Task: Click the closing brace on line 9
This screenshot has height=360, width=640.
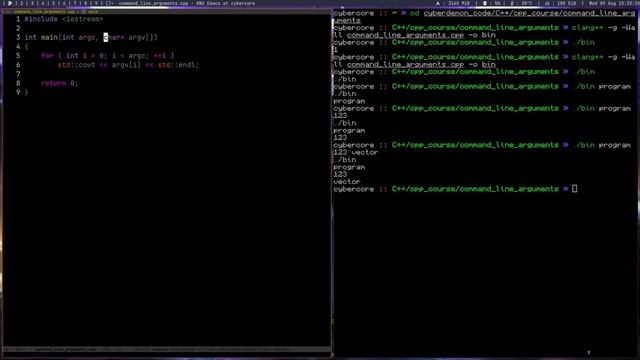Action: click(27, 93)
